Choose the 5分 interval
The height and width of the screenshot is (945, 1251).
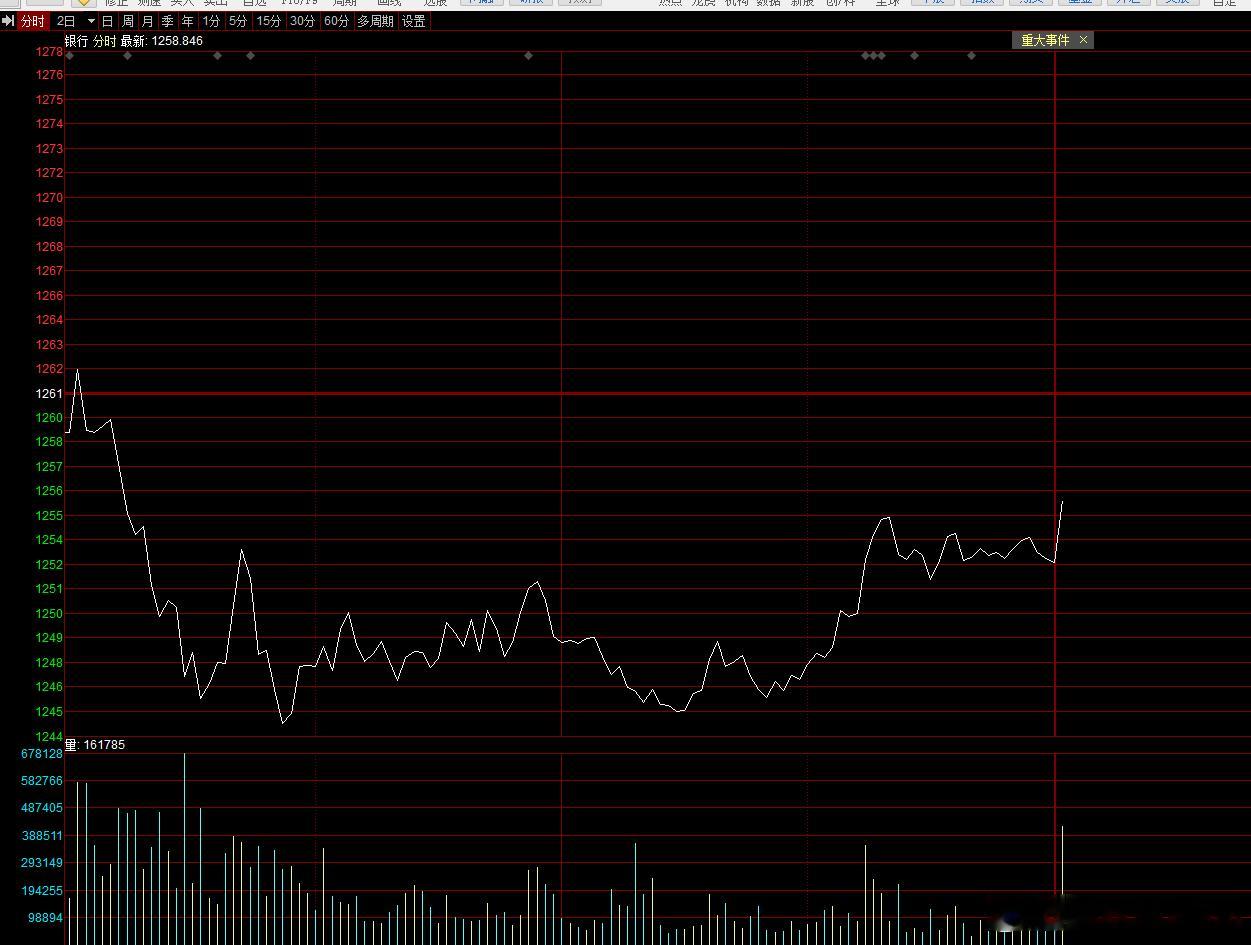pos(238,21)
